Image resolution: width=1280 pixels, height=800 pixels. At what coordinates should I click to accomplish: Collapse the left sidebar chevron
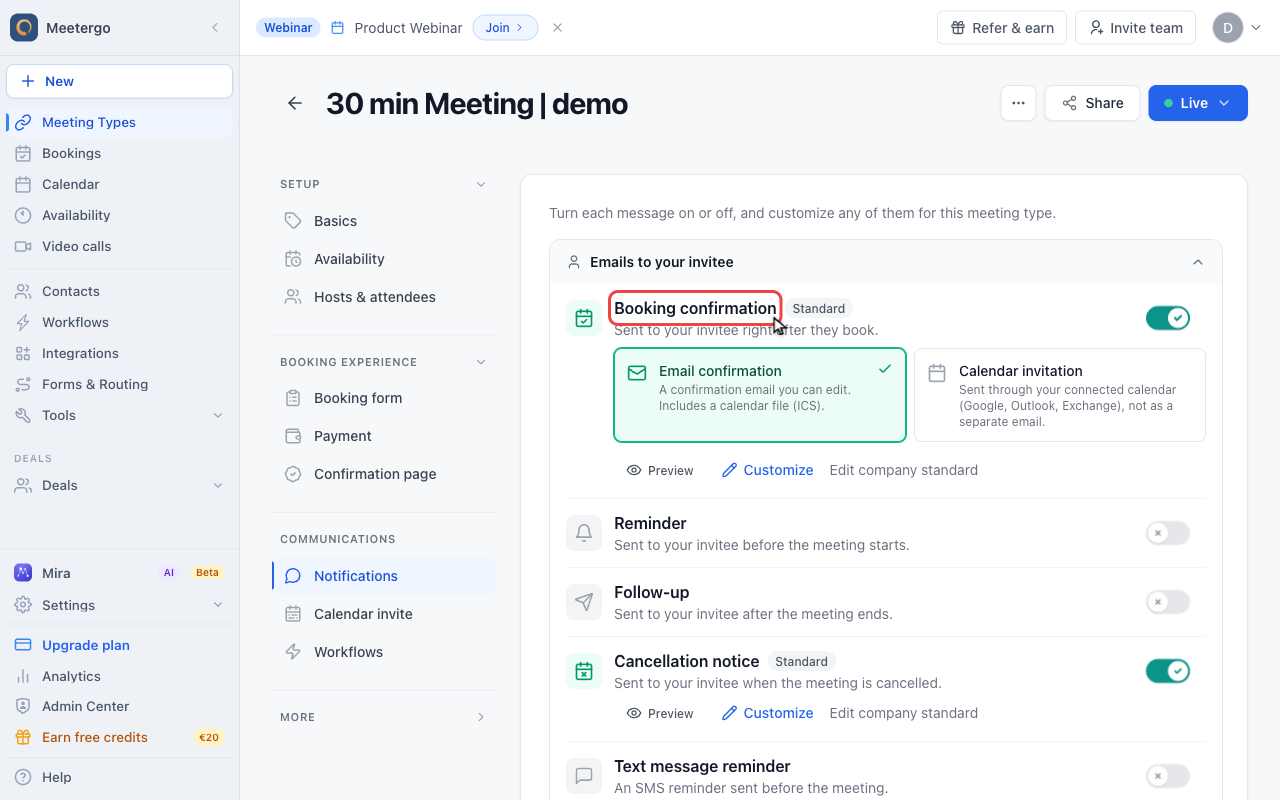click(215, 28)
